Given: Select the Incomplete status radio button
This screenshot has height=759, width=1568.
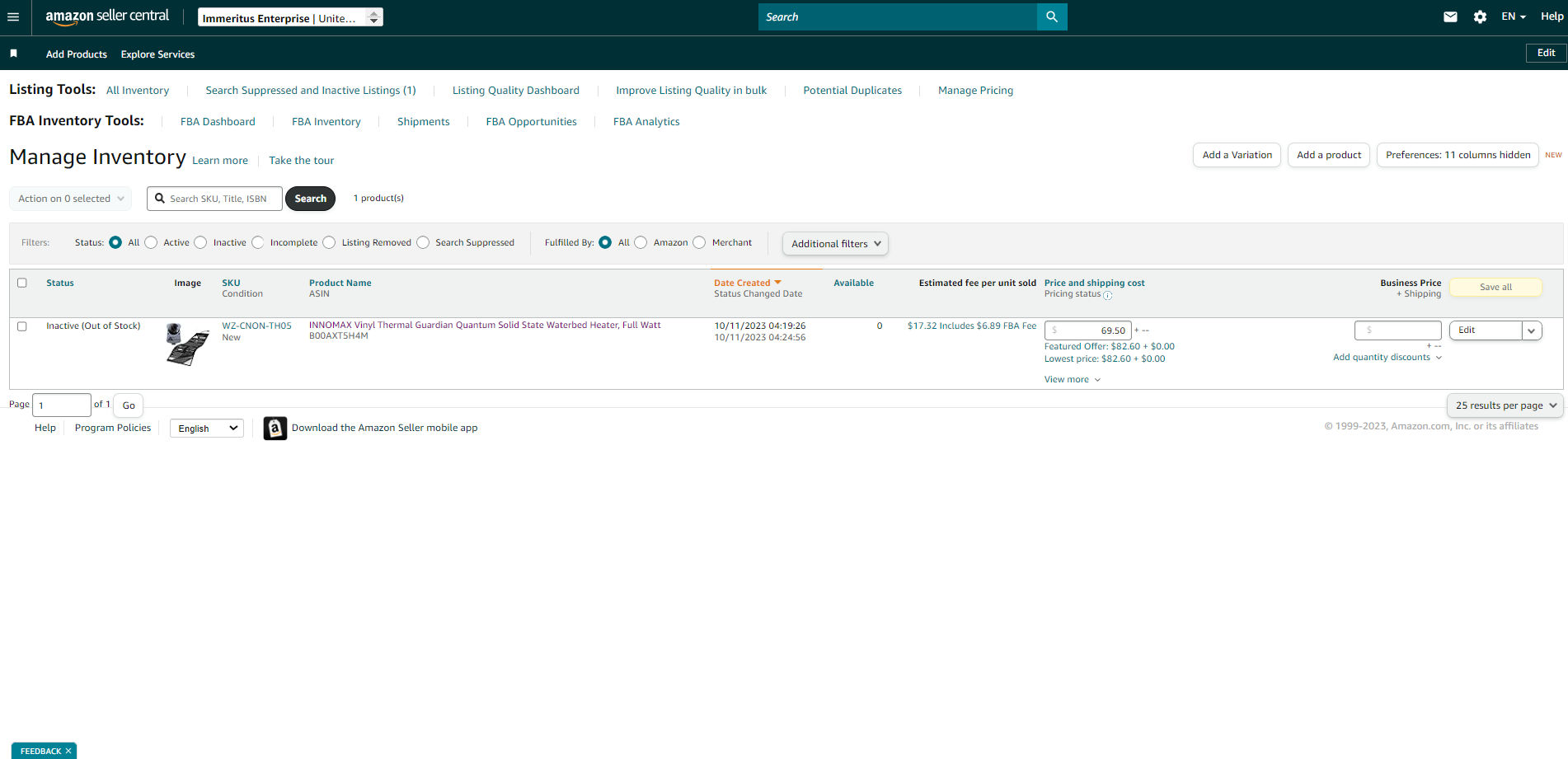Looking at the screenshot, I should [x=258, y=242].
